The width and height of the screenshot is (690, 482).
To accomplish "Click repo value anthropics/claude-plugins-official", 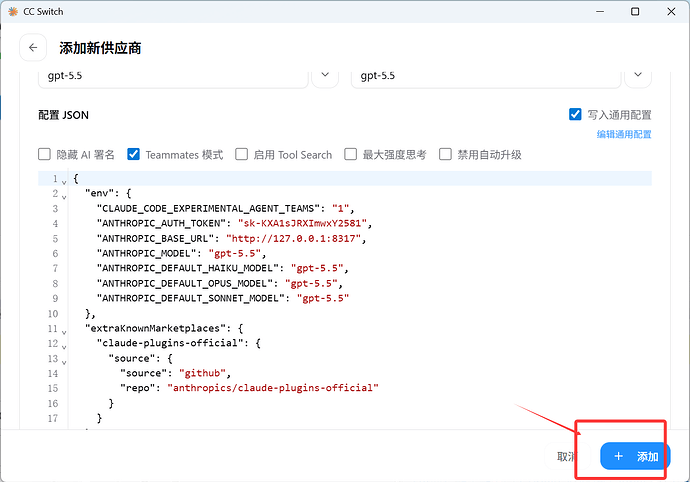I will tap(273, 388).
